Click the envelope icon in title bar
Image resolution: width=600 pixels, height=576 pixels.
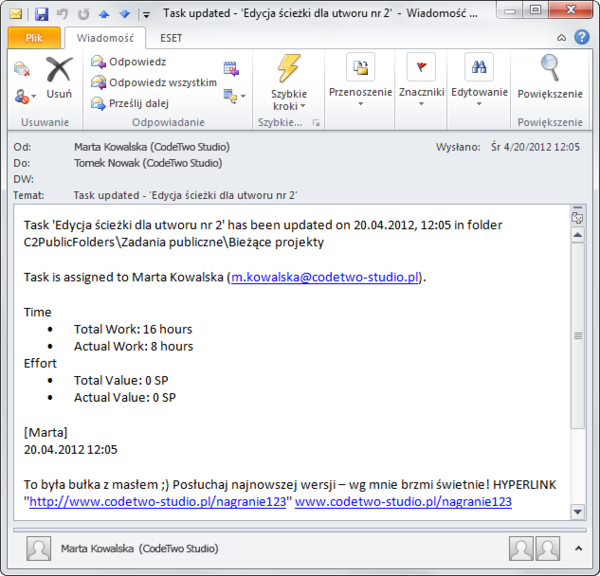16,14
